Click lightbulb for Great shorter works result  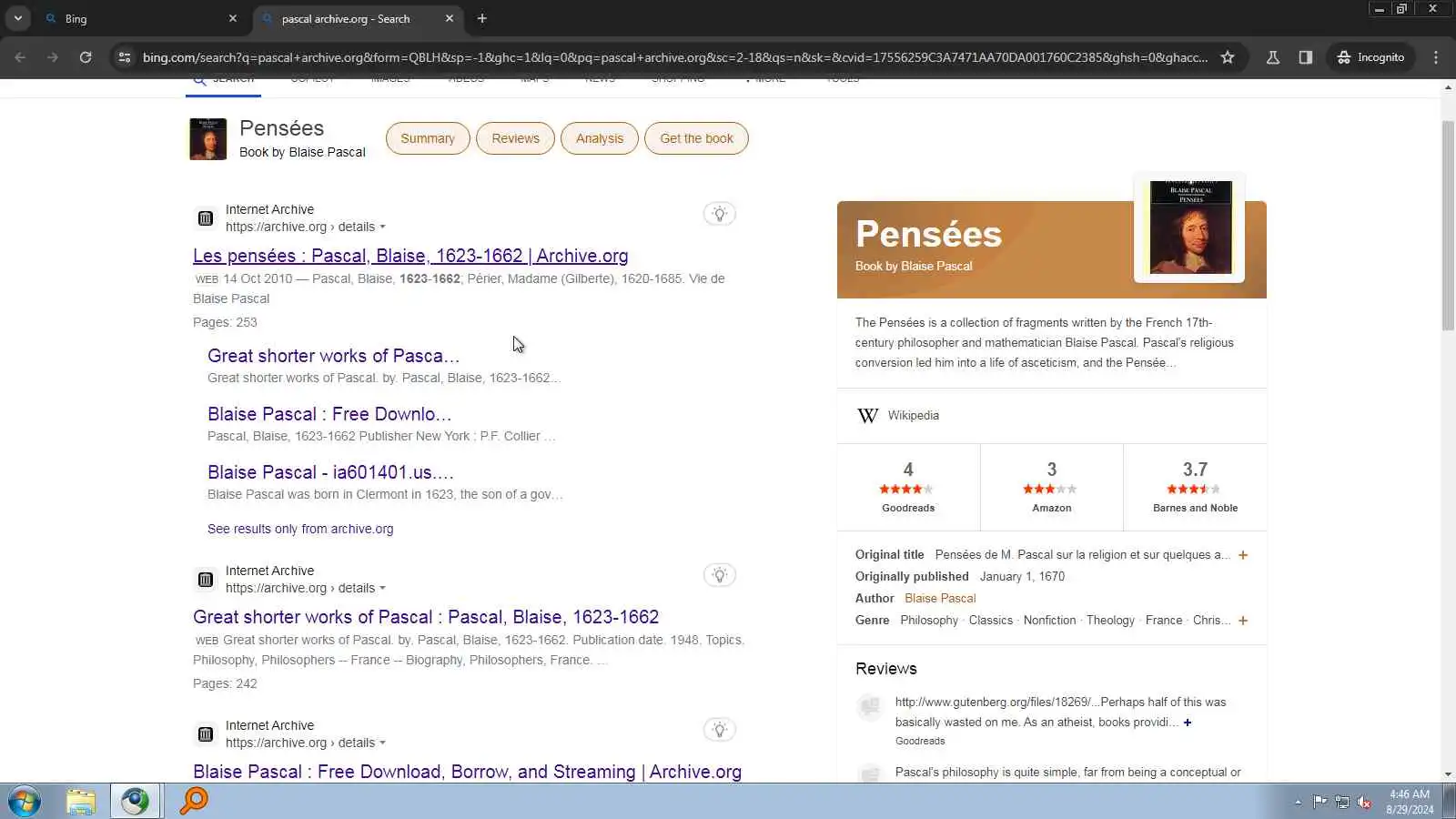[x=720, y=575]
